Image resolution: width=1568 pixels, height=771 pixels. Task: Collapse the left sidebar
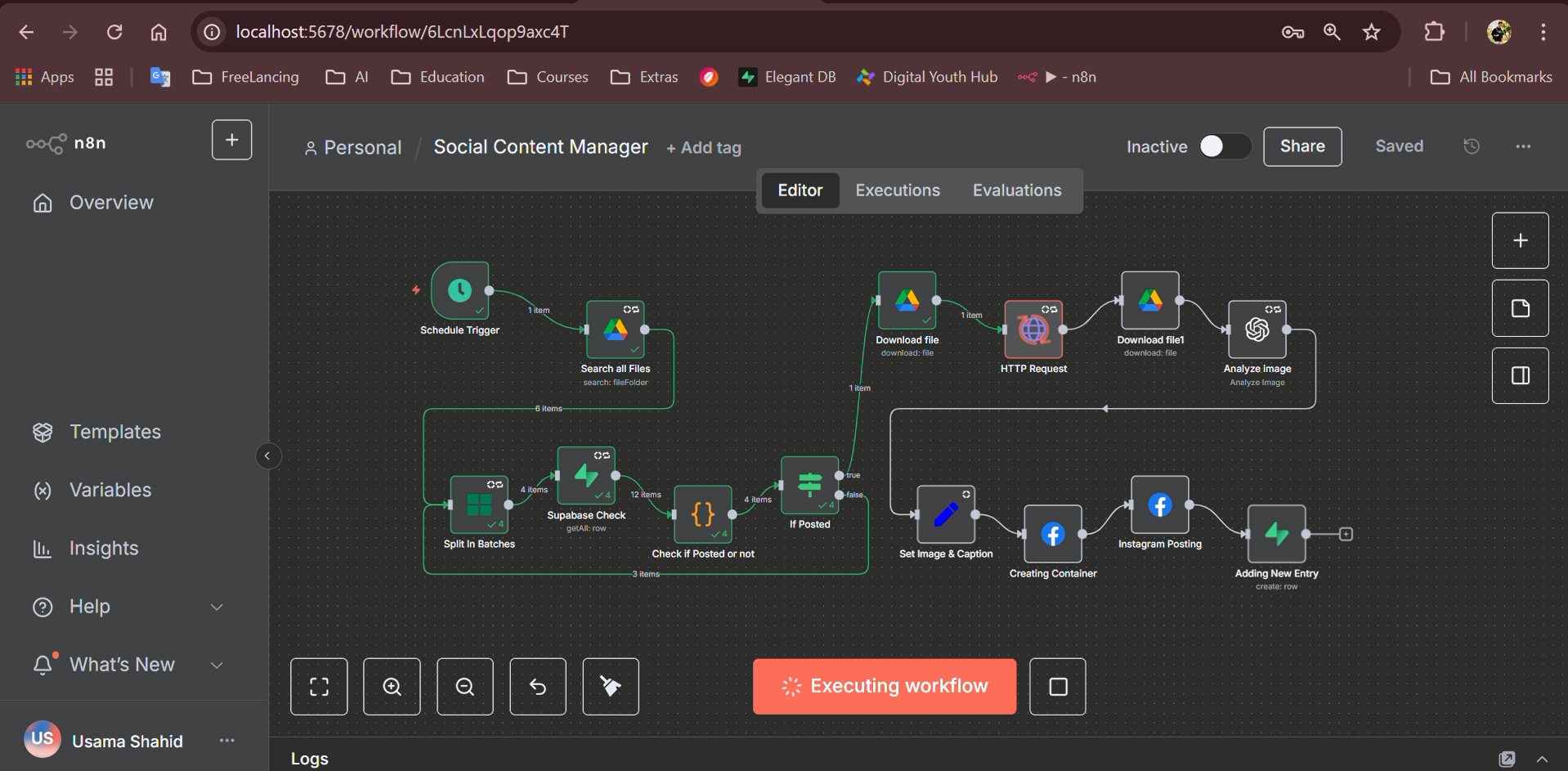tap(267, 455)
